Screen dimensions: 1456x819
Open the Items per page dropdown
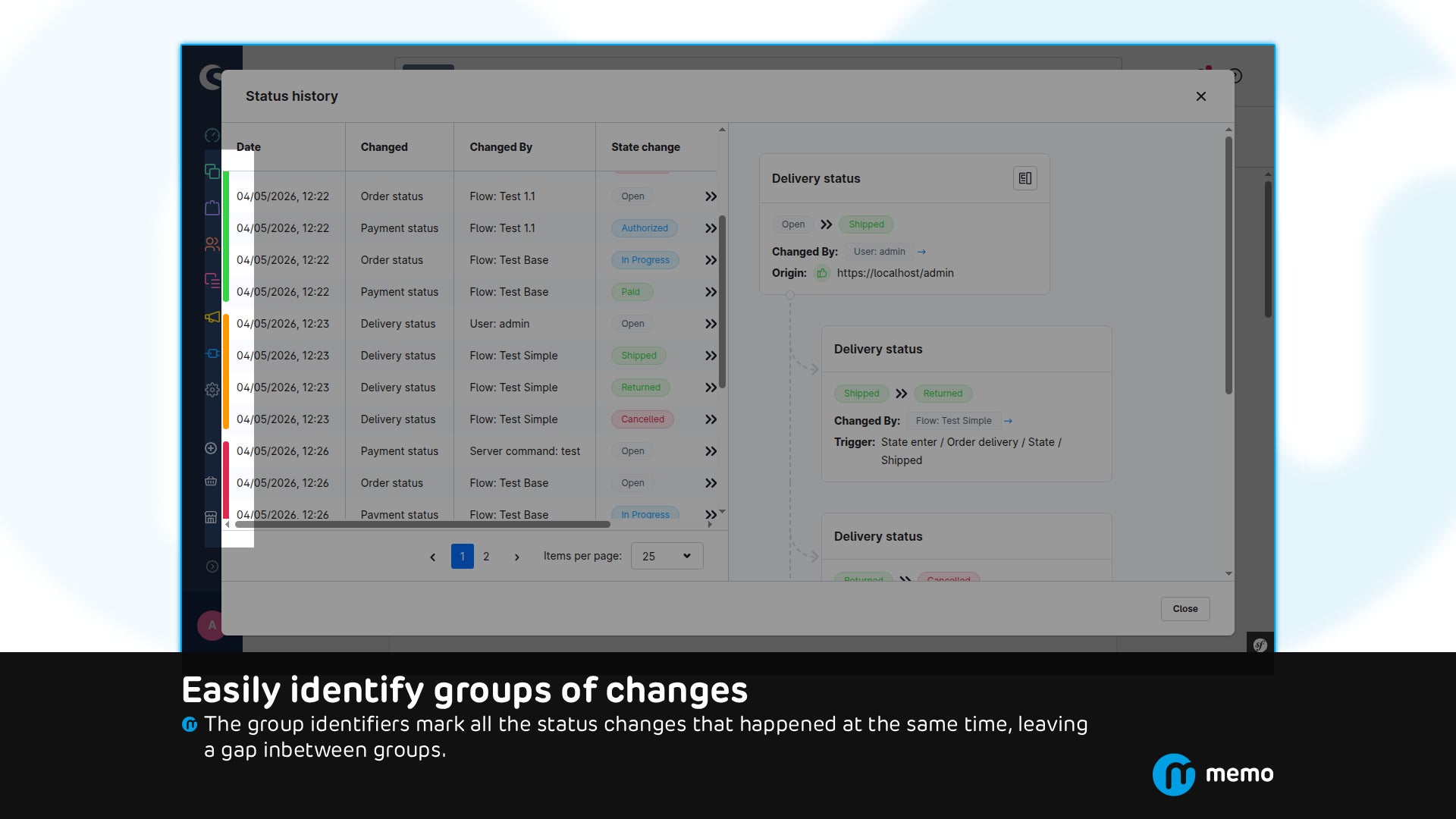tap(667, 556)
